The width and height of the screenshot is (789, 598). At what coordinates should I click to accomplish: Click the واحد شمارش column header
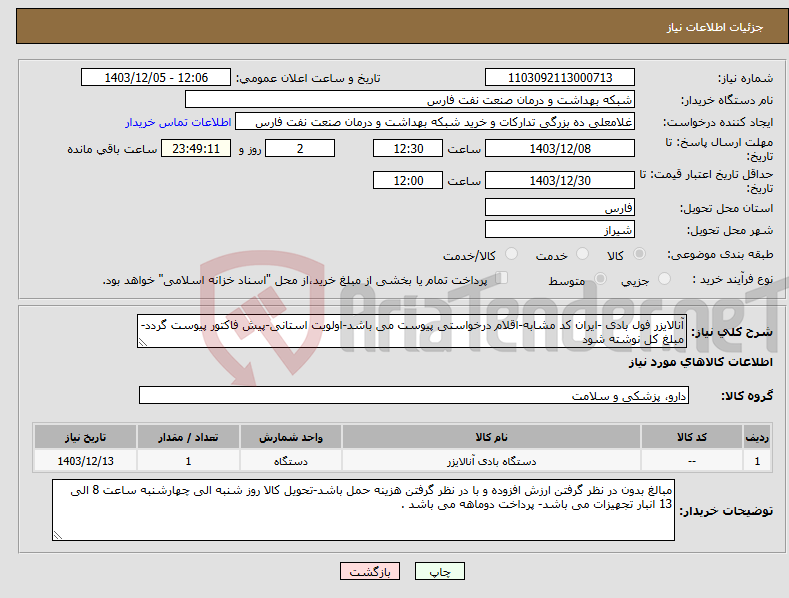(x=290, y=437)
